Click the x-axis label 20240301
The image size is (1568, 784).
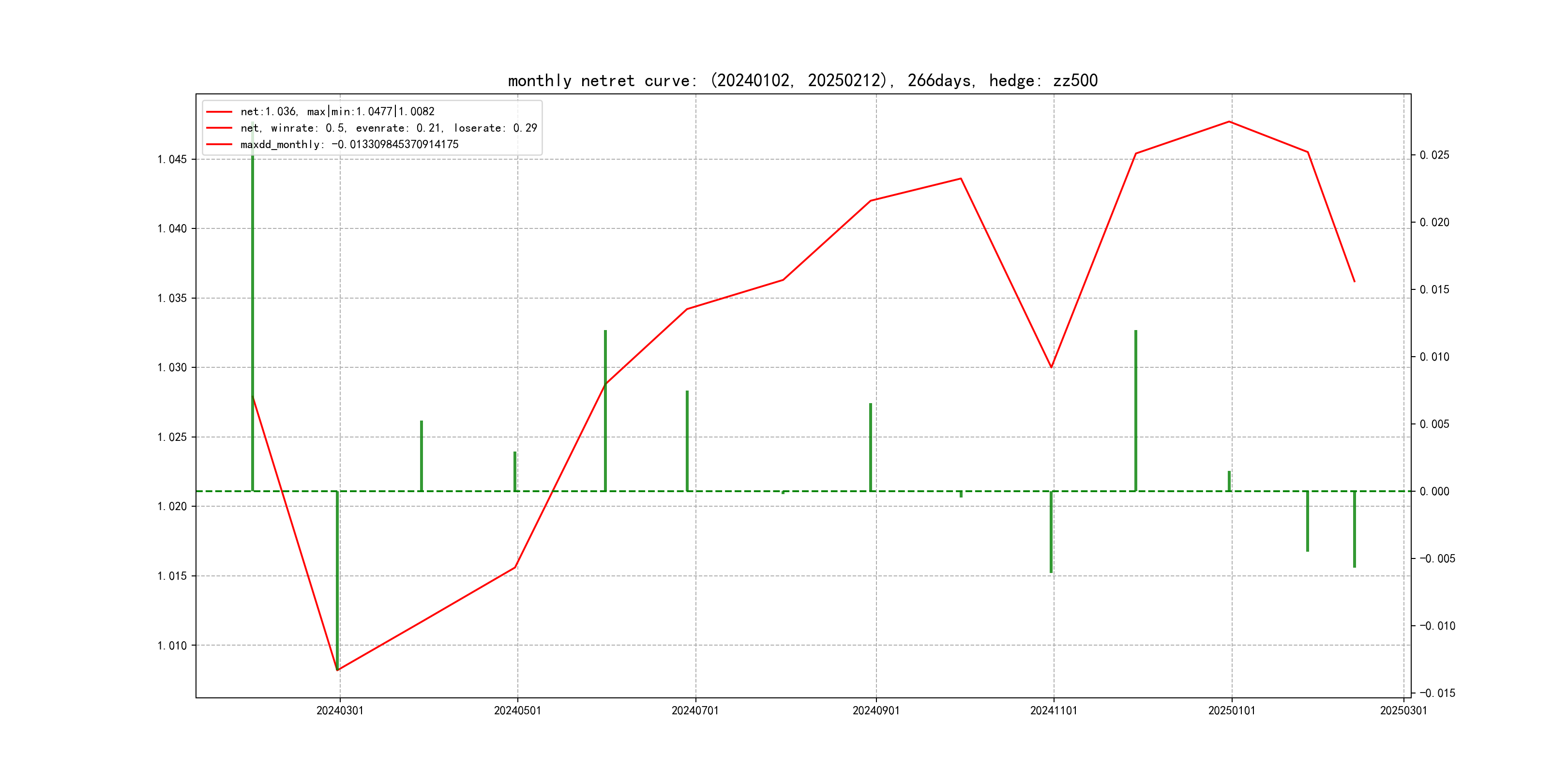(x=340, y=710)
